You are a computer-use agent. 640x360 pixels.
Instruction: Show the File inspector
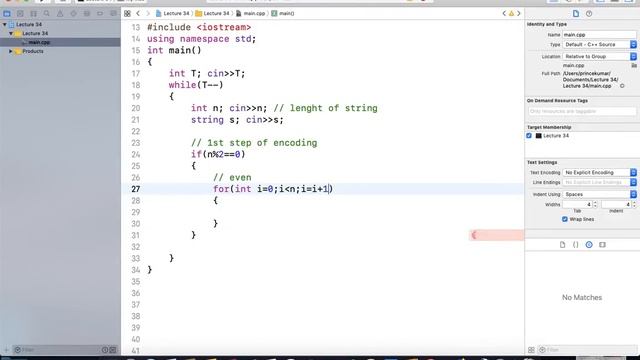tap(576, 13)
